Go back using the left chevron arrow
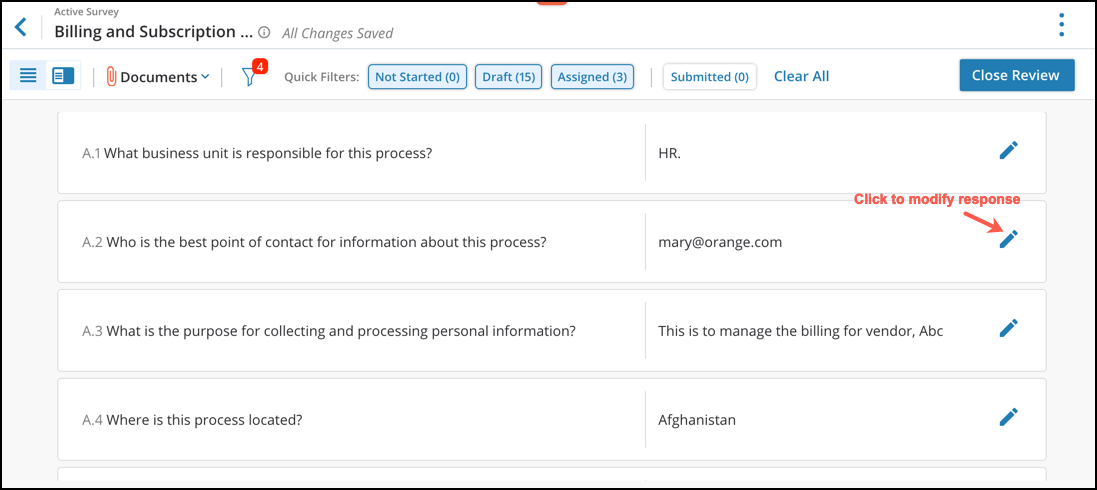This screenshot has height=490, width=1097. coord(21,27)
